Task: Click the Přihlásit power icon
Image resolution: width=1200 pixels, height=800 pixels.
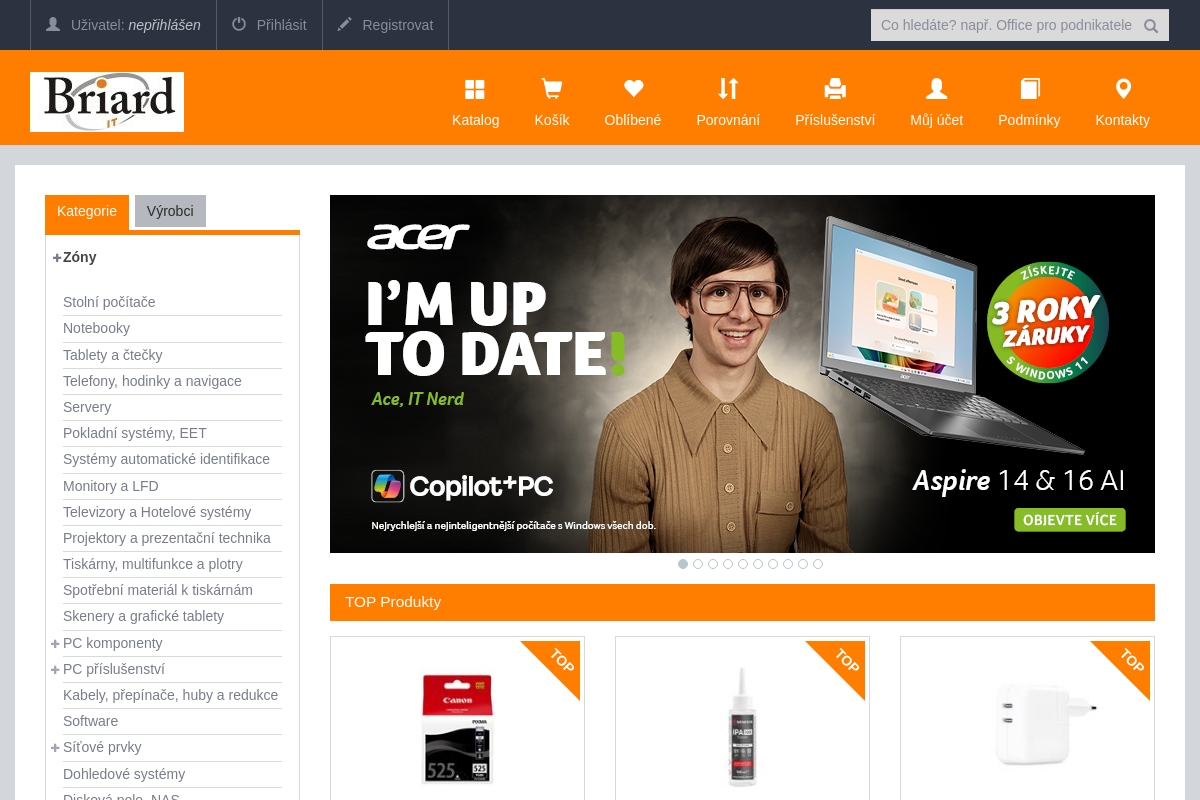Action: click(239, 24)
